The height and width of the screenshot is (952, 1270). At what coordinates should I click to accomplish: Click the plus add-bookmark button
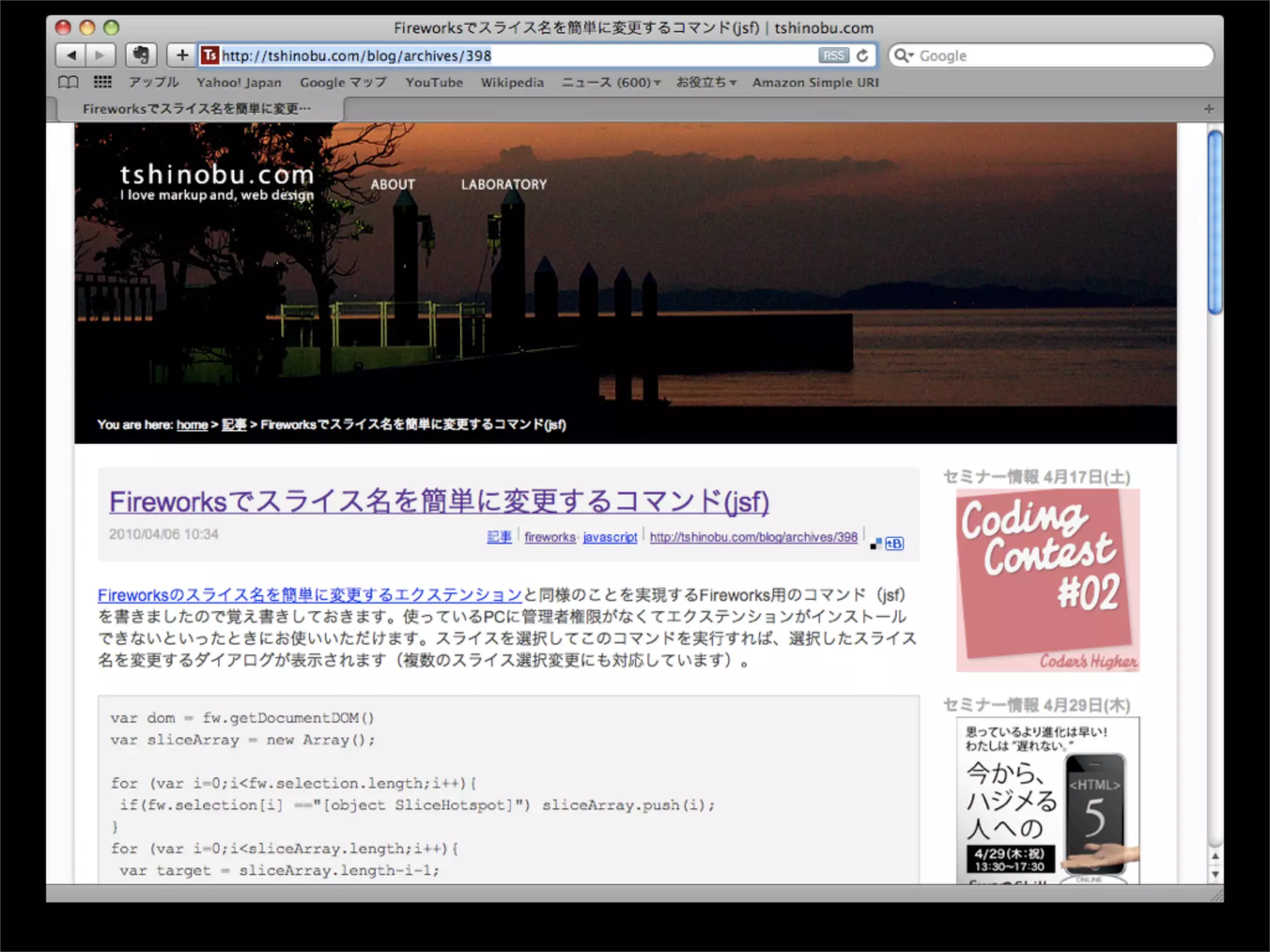point(182,56)
